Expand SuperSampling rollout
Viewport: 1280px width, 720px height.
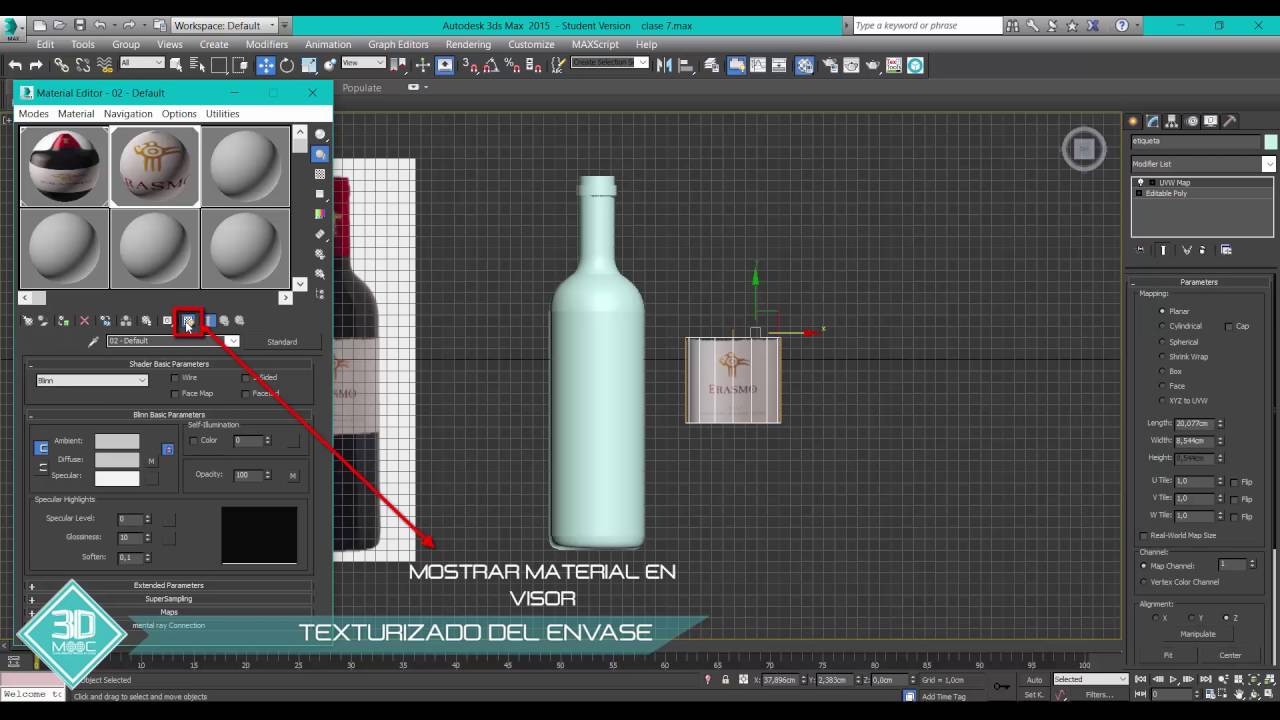(168, 599)
